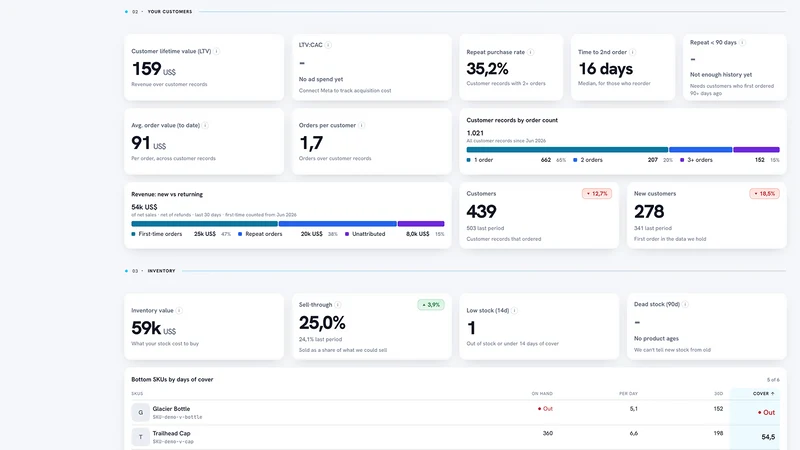Click the 'Repeat orders' legend label
This screenshot has width=800, height=450.
point(264,234)
